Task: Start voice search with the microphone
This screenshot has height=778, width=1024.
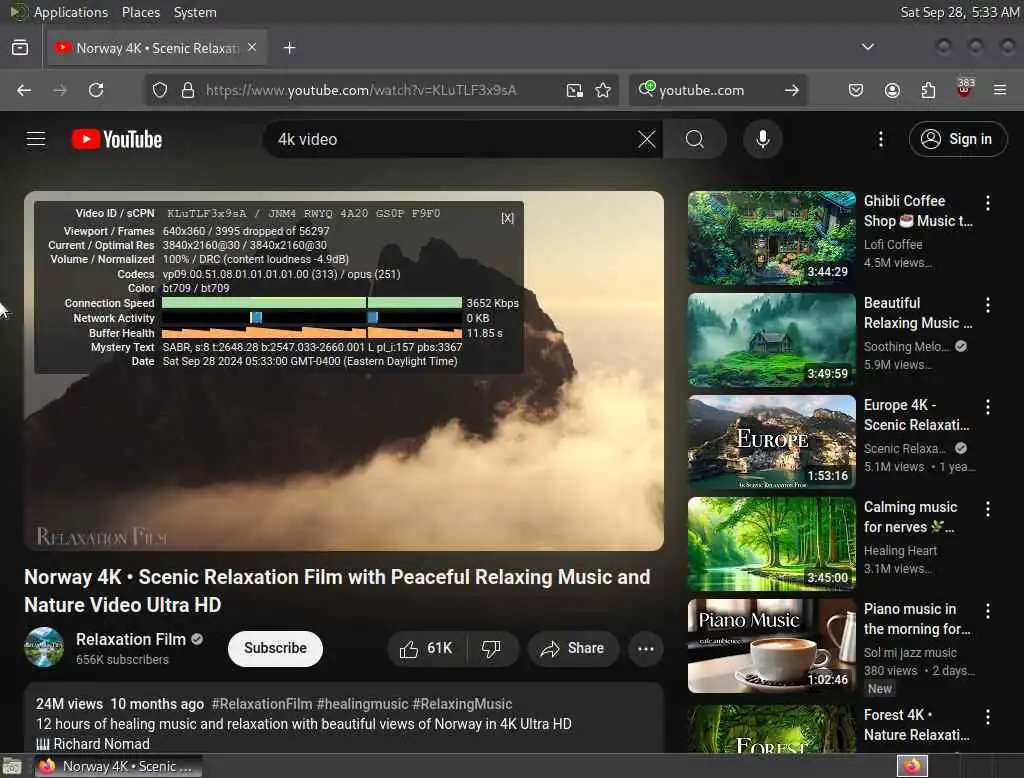Action: click(762, 139)
